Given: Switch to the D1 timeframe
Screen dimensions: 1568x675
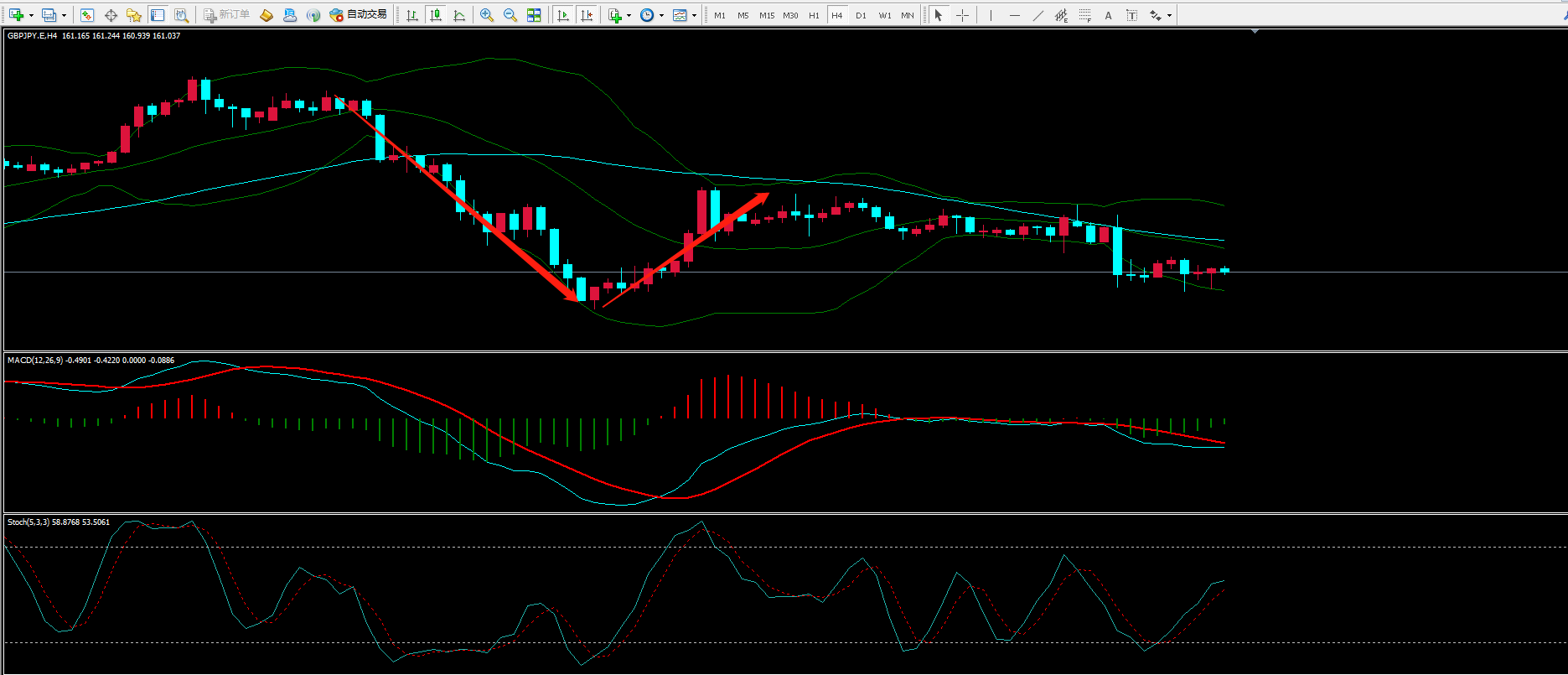Looking at the screenshot, I should (x=861, y=15).
